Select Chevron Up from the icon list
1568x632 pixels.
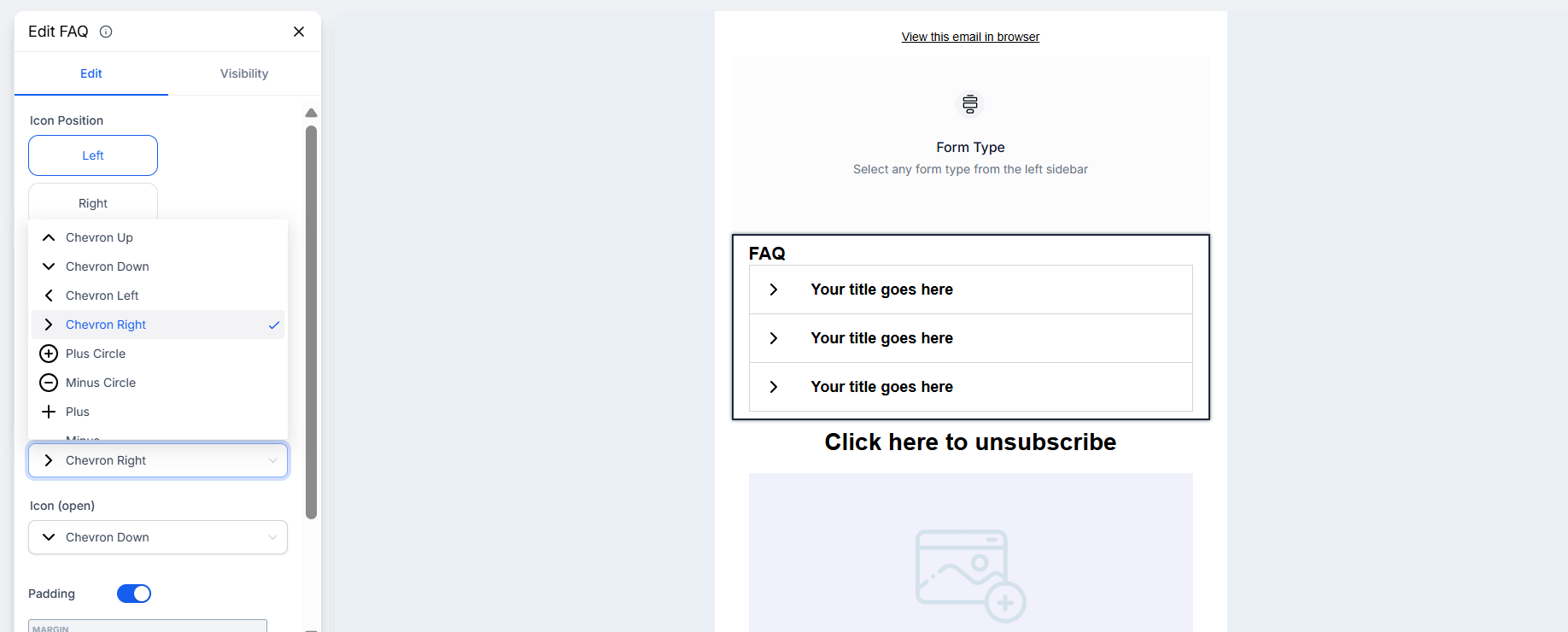[99, 237]
